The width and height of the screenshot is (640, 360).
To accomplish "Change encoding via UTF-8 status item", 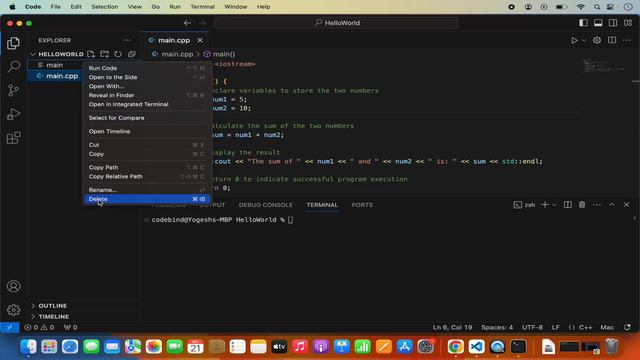I will tap(532, 327).
